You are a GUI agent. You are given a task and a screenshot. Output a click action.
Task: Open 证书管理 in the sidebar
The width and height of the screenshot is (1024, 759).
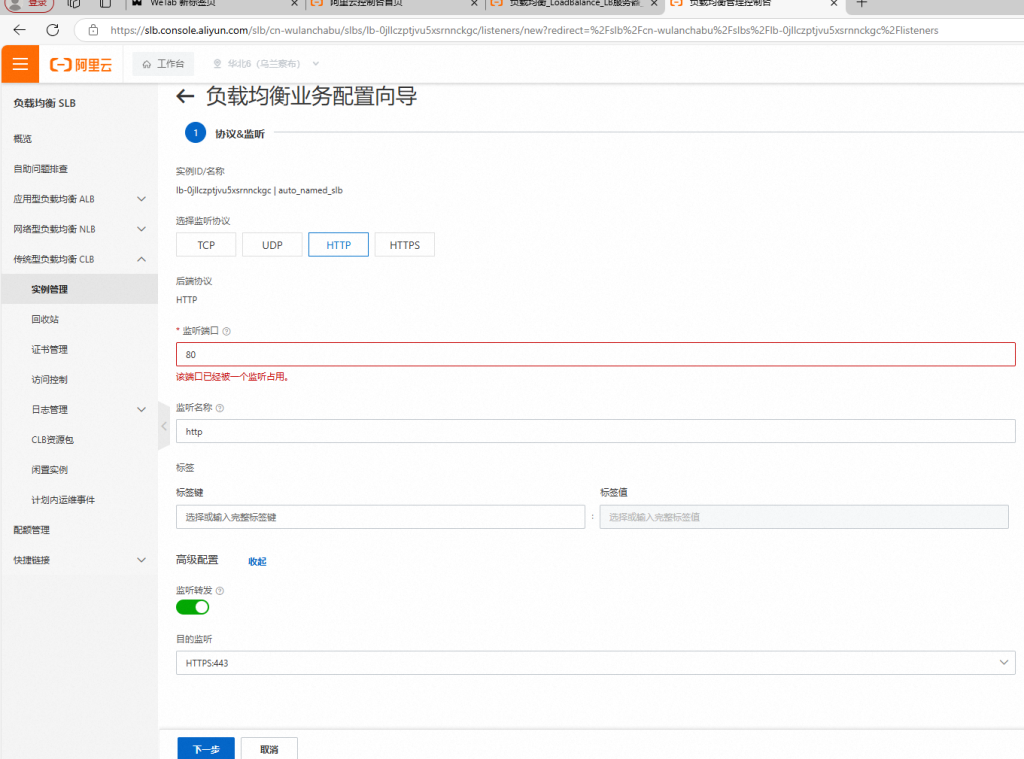tap(49, 349)
